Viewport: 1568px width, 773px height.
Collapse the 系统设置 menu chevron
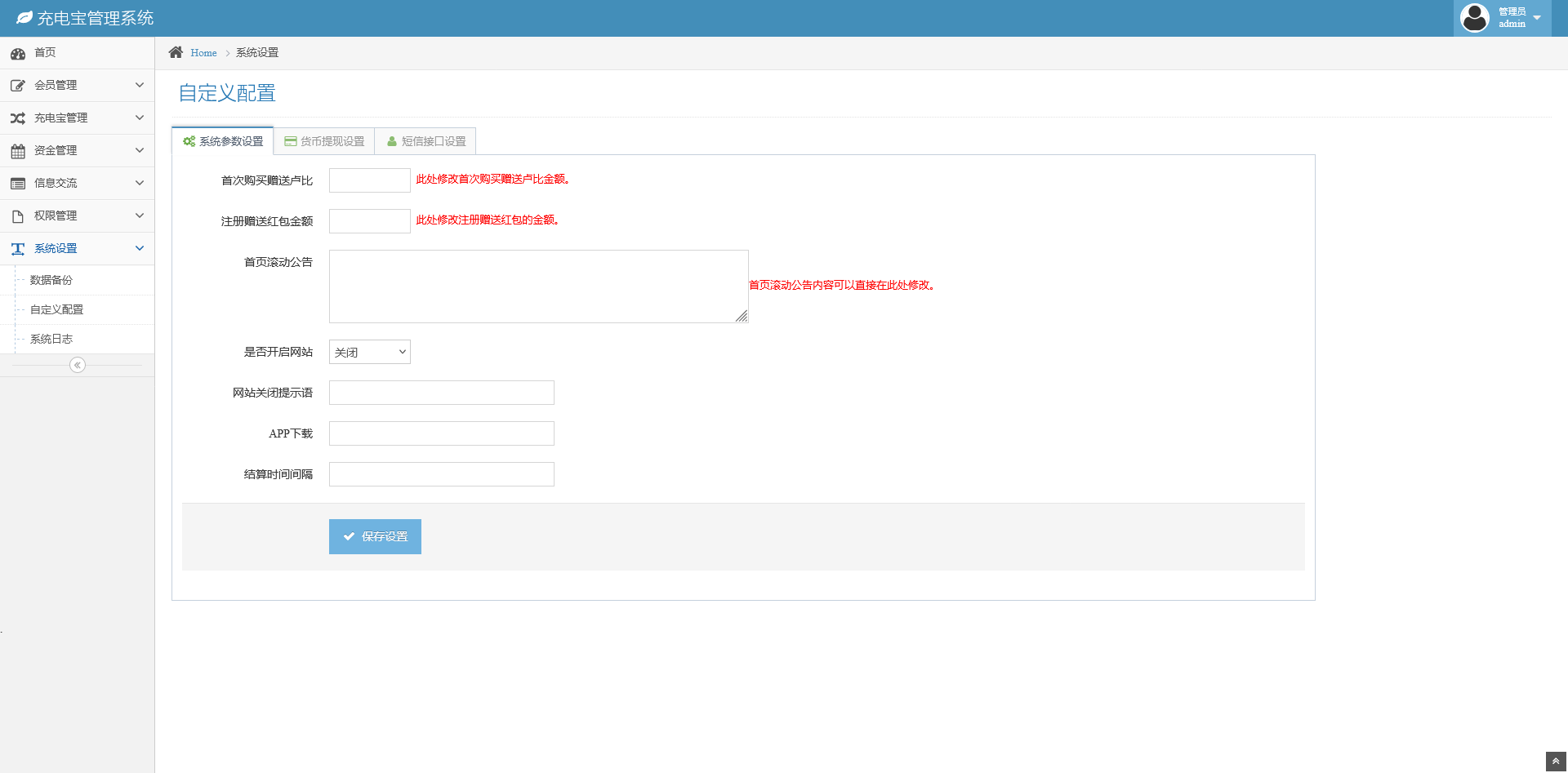coord(140,248)
